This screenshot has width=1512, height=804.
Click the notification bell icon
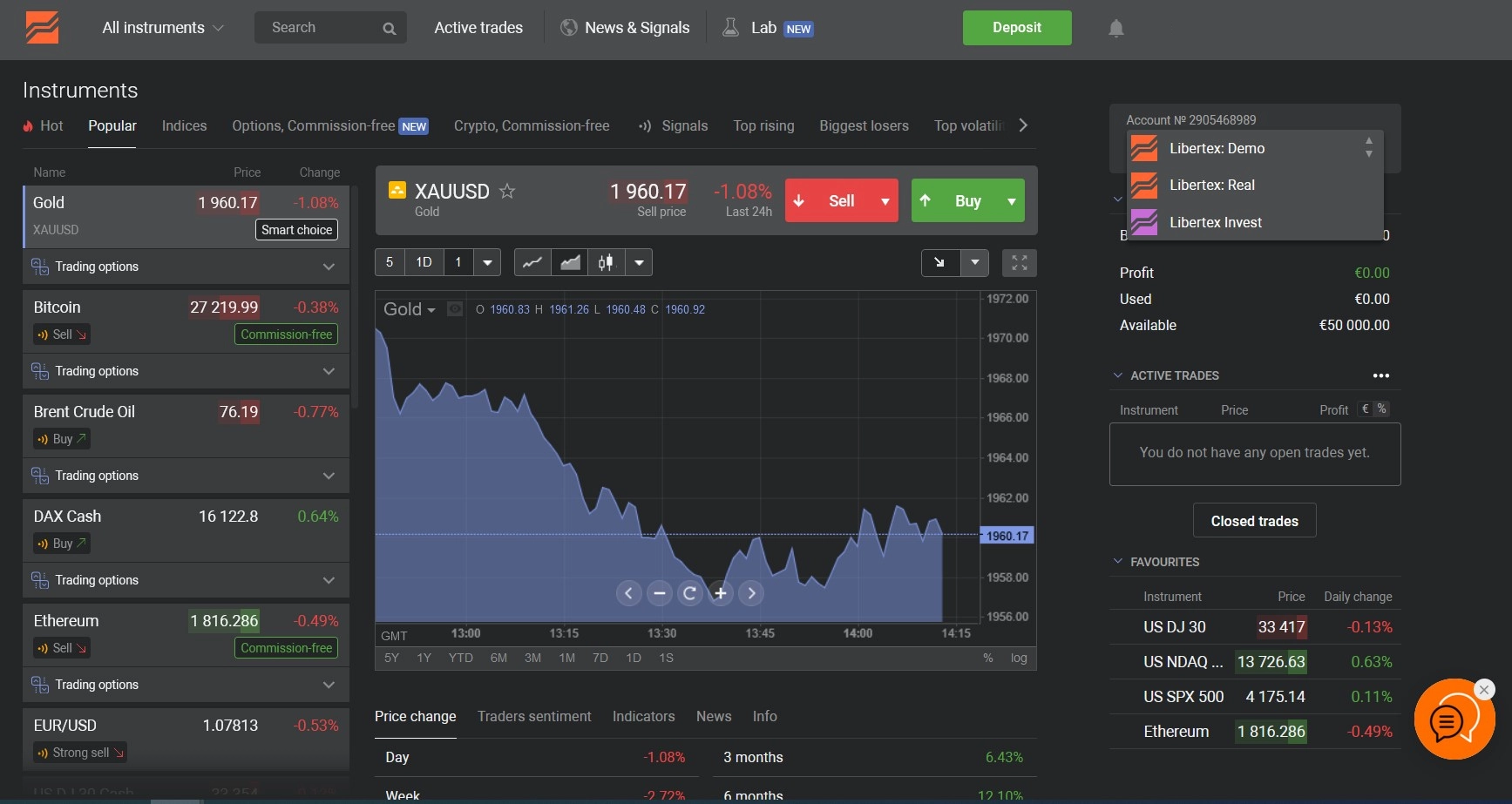tap(1115, 28)
